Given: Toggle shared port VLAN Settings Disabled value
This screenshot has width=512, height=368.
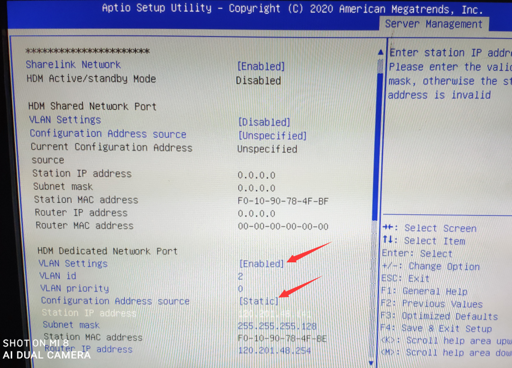Looking at the screenshot, I should coord(264,122).
